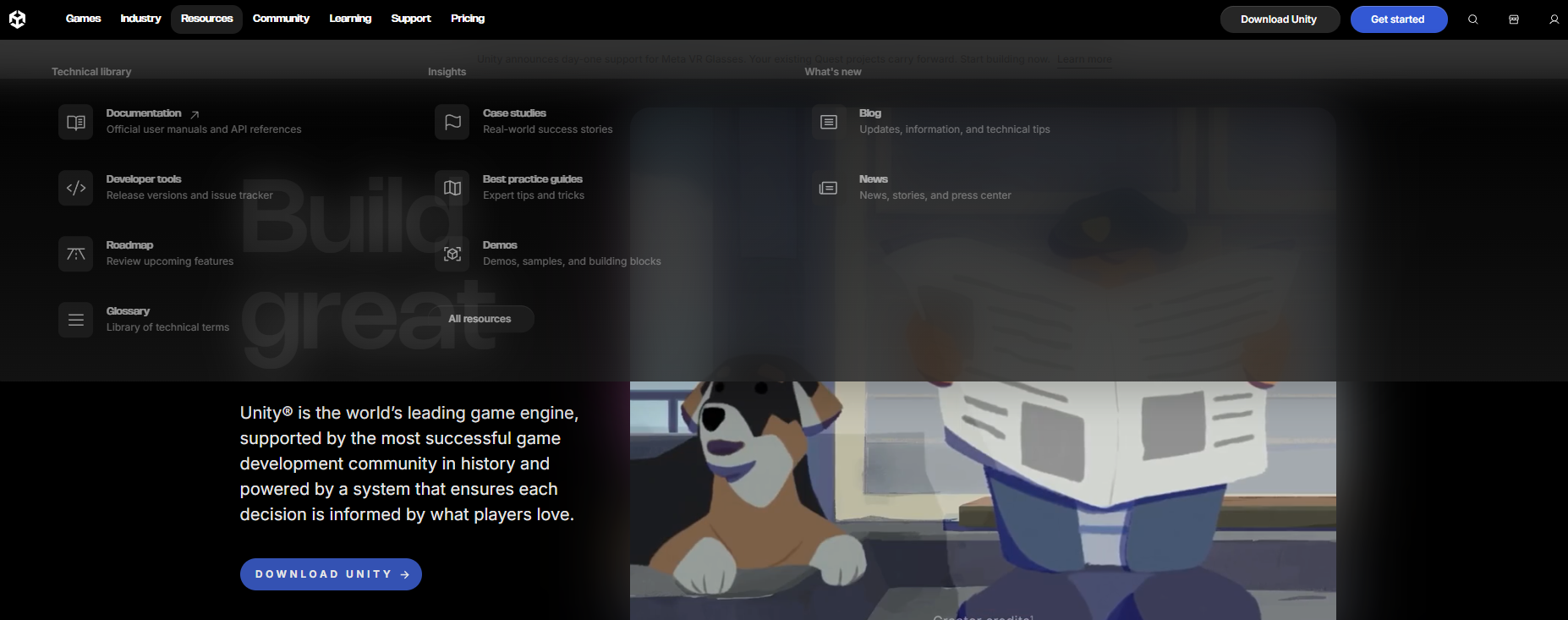Click the Best practice guides map icon
Image resolution: width=1568 pixels, height=620 pixels.
[452, 188]
